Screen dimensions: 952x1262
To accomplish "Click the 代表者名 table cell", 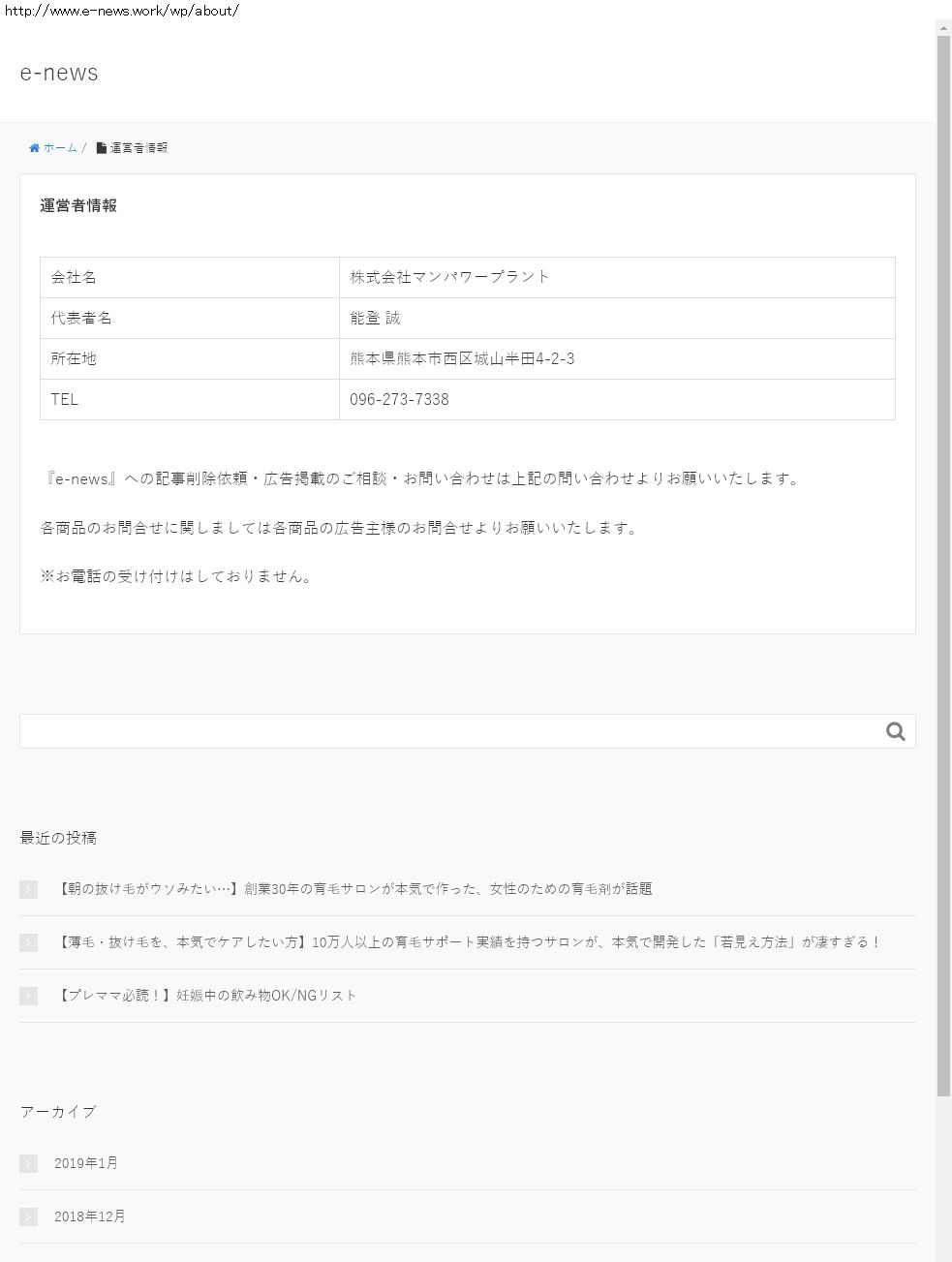I will pos(190,318).
